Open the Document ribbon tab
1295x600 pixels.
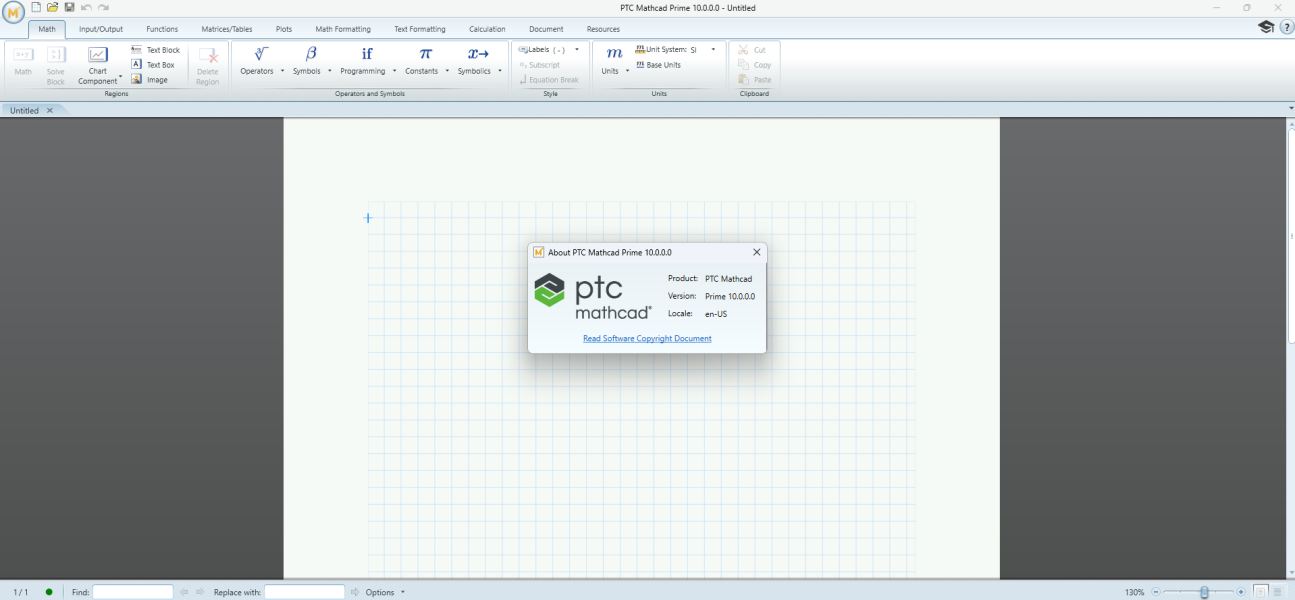(546, 29)
